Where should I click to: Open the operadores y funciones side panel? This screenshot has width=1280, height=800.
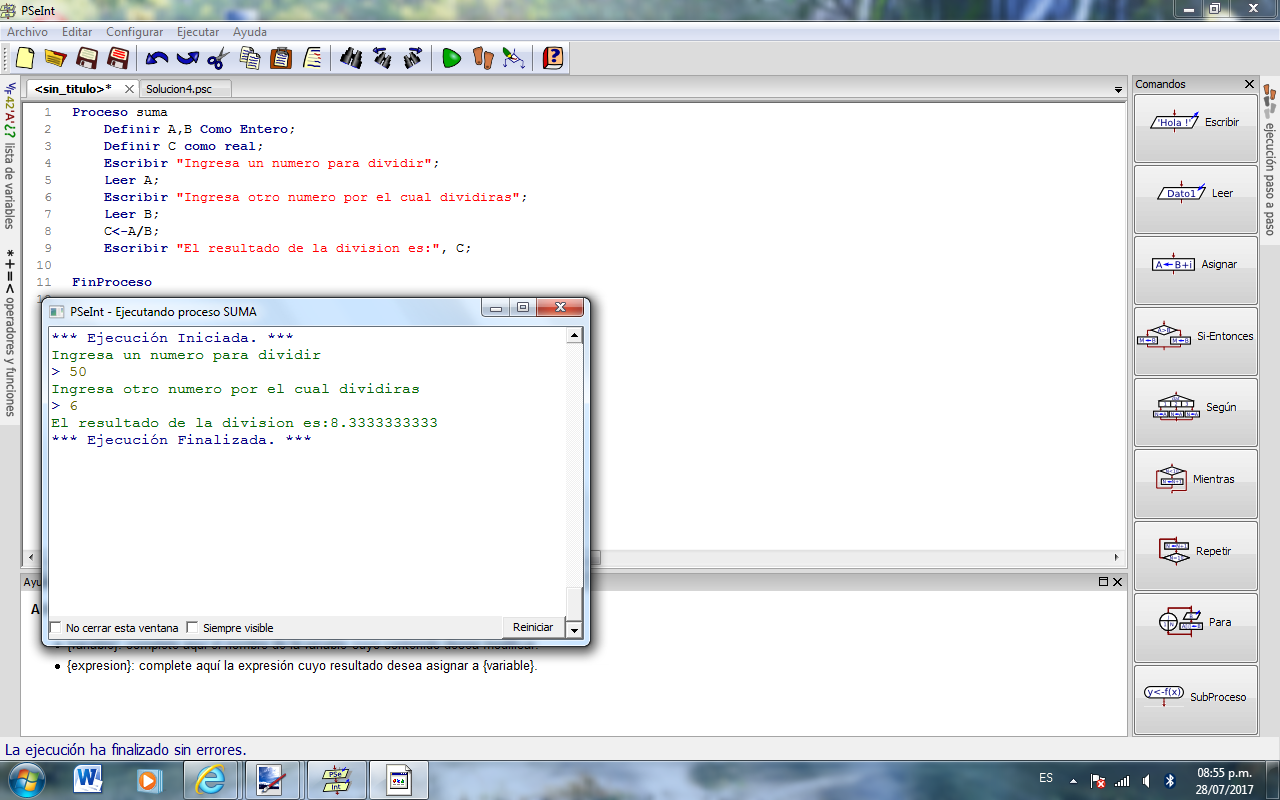tap(9, 331)
